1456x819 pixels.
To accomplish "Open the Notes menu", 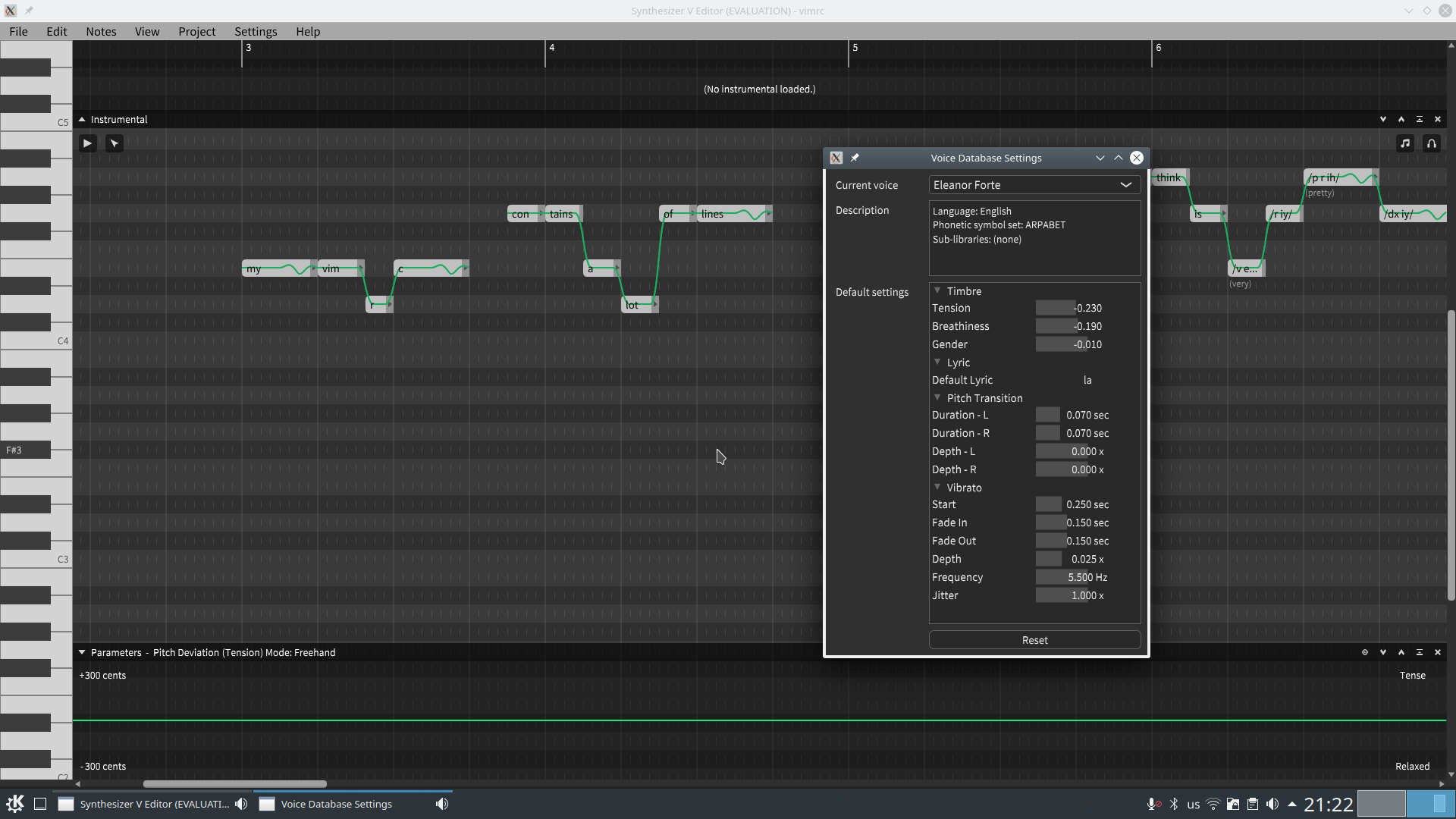I will click(101, 31).
